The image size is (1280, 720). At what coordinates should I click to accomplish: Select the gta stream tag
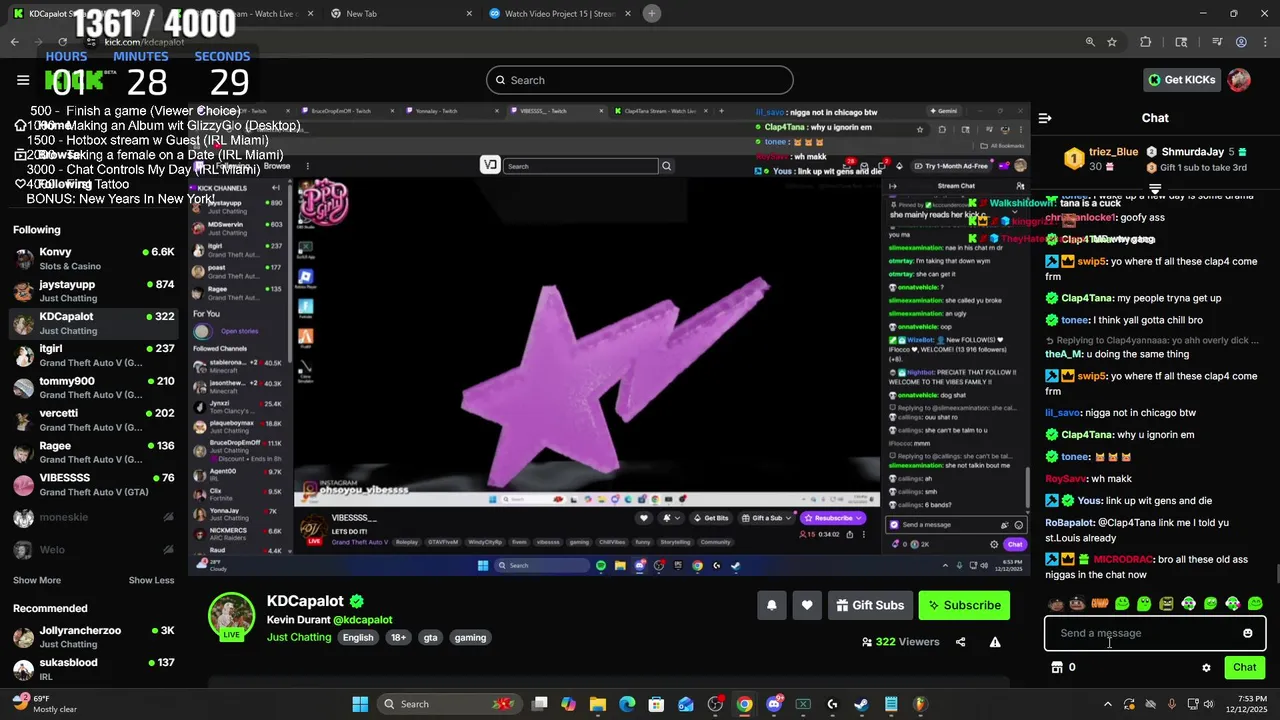pyautogui.click(x=430, y=637)
